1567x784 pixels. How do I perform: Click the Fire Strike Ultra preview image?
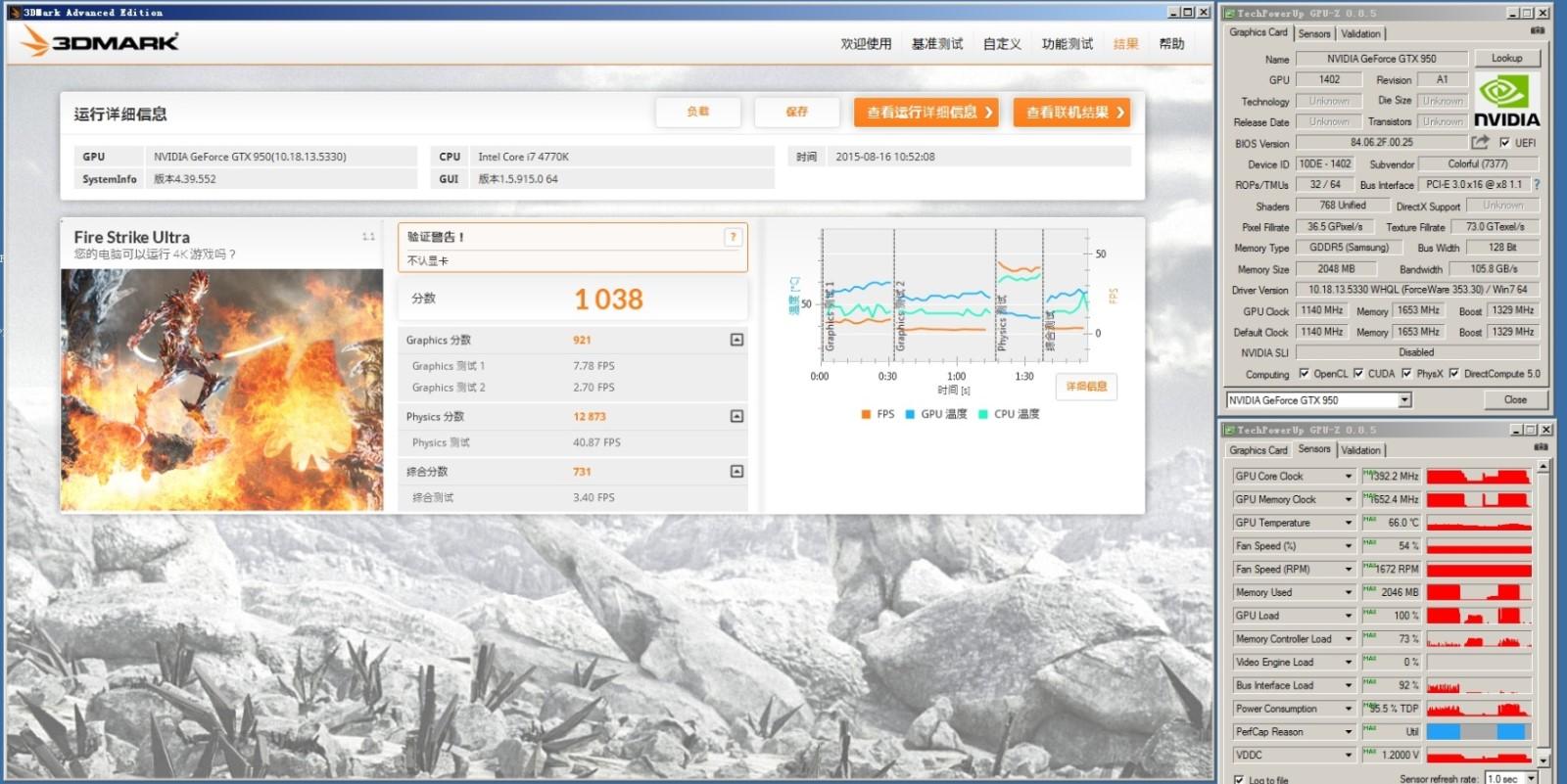pyautogui.click(x=222, y=390)
